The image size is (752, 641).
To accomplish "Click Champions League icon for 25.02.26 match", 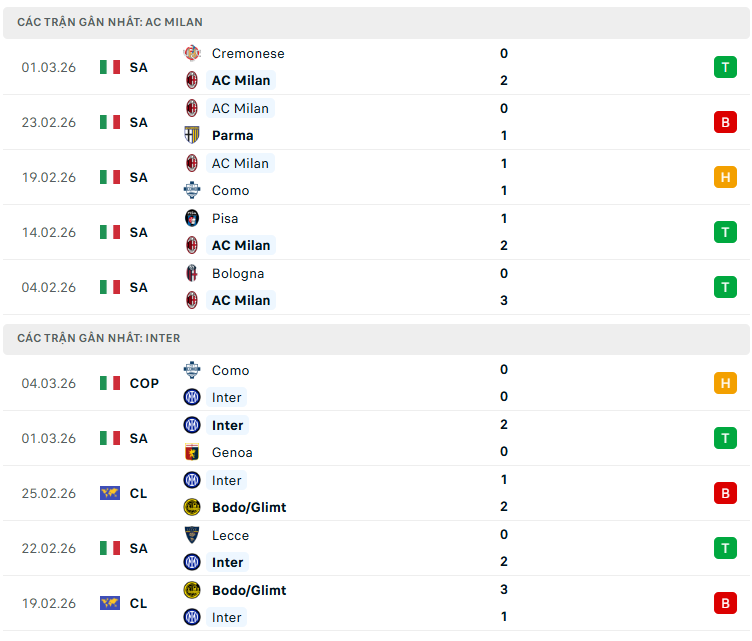I will tap(110, 493).
